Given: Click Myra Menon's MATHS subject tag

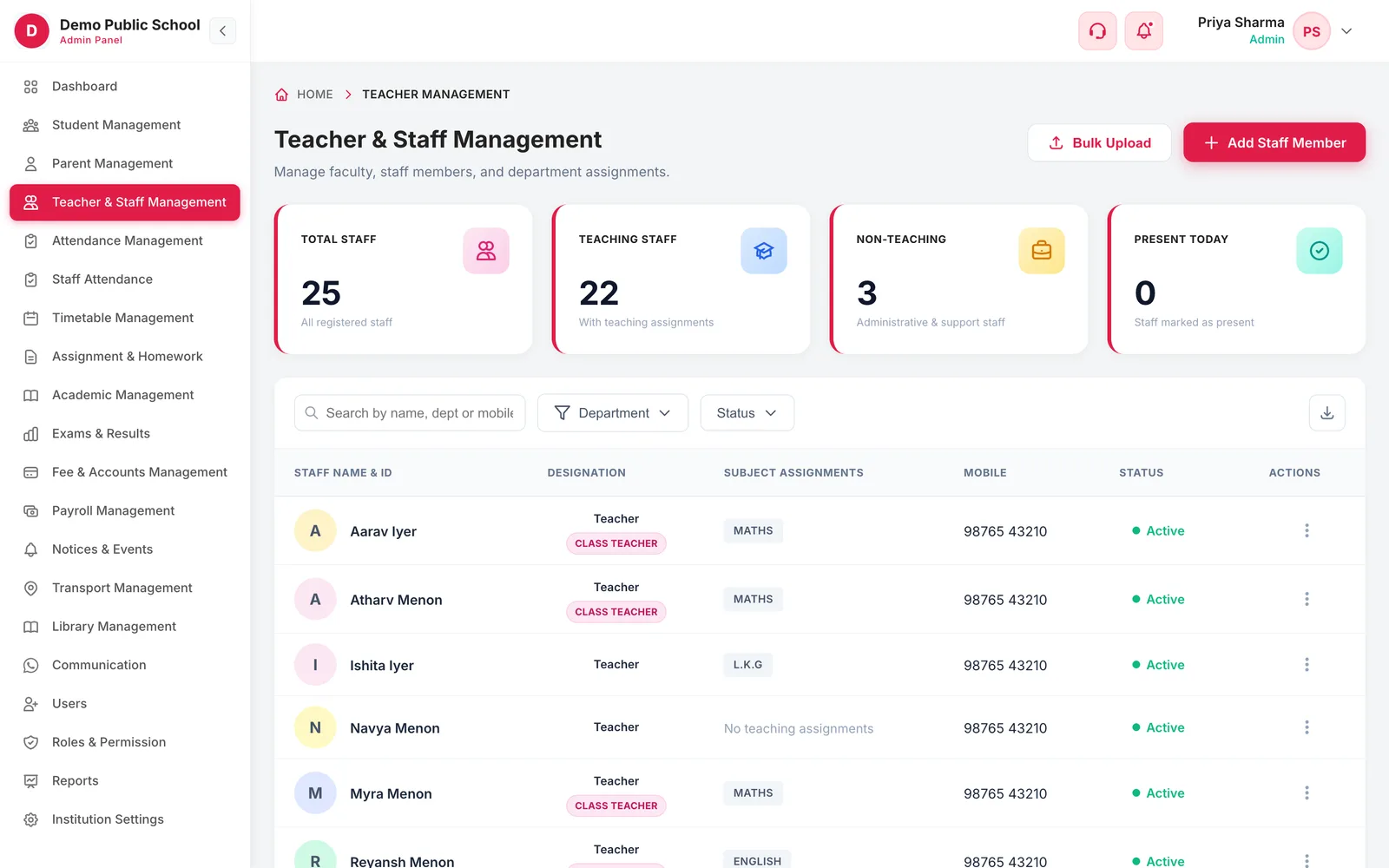Looking at the screenshot, I should click(x=753, y=793).
